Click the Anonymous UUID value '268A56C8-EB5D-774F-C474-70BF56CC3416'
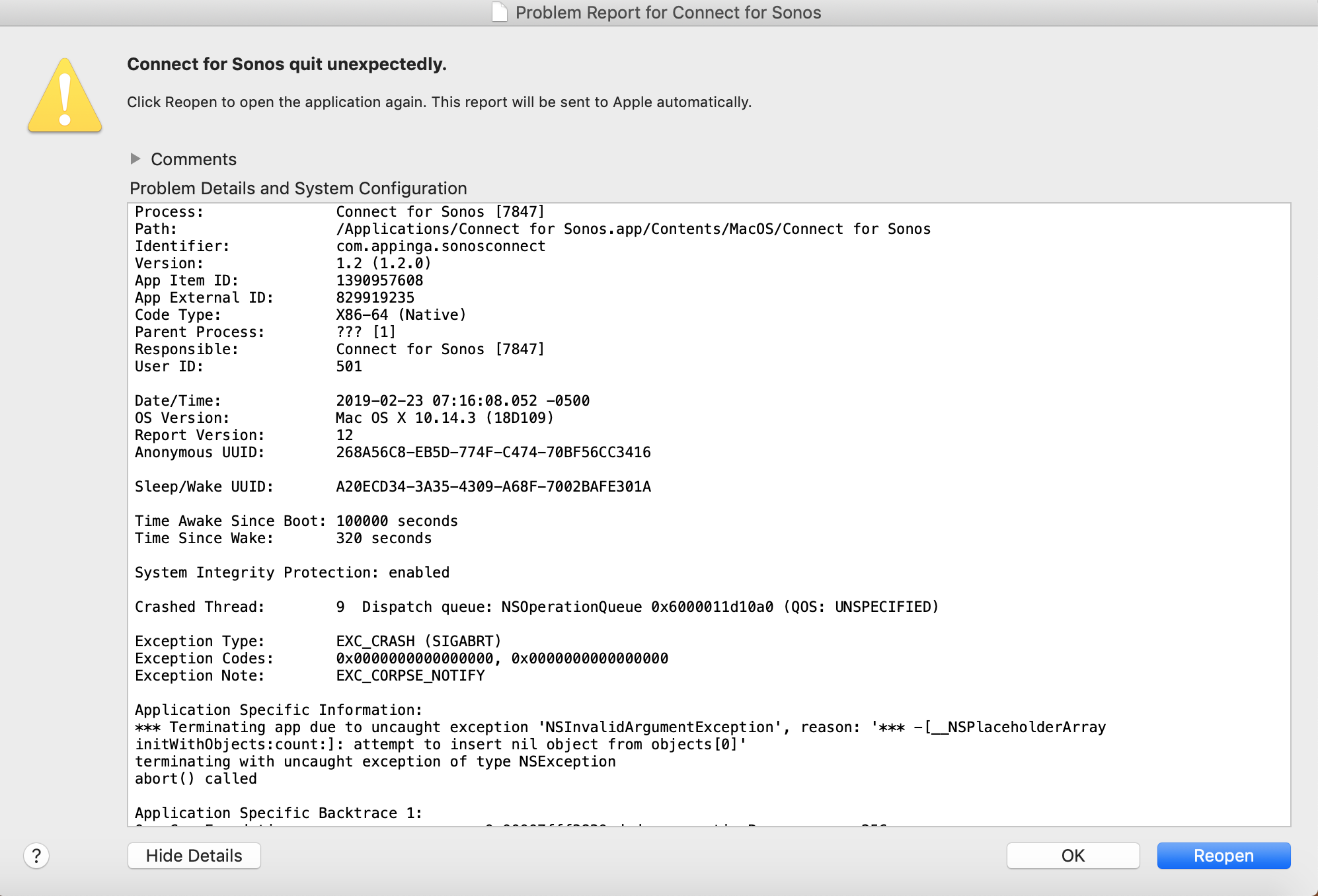1318x896 pixels. pos(493,452)
